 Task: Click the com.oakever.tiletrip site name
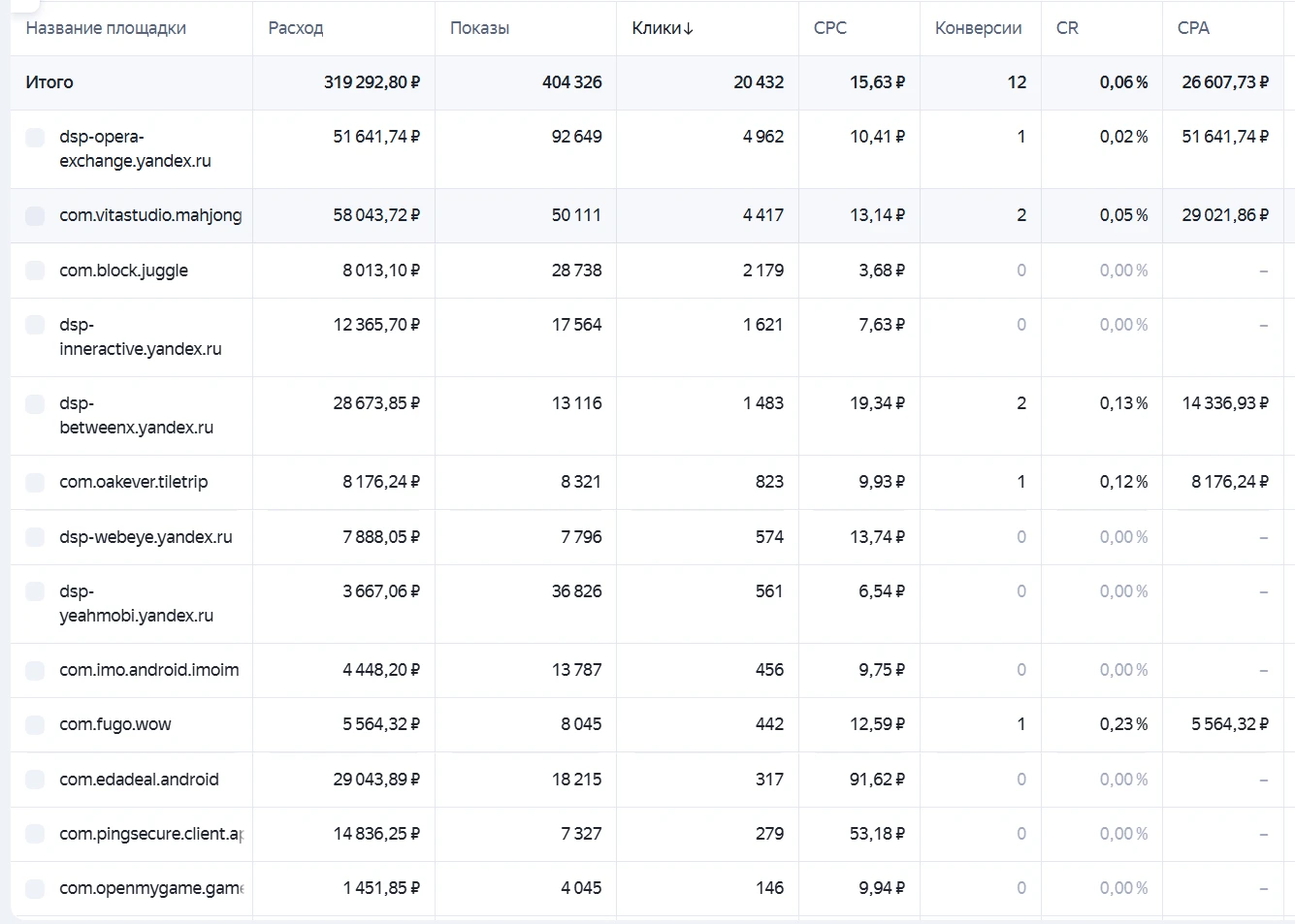(x=133, y=482)
